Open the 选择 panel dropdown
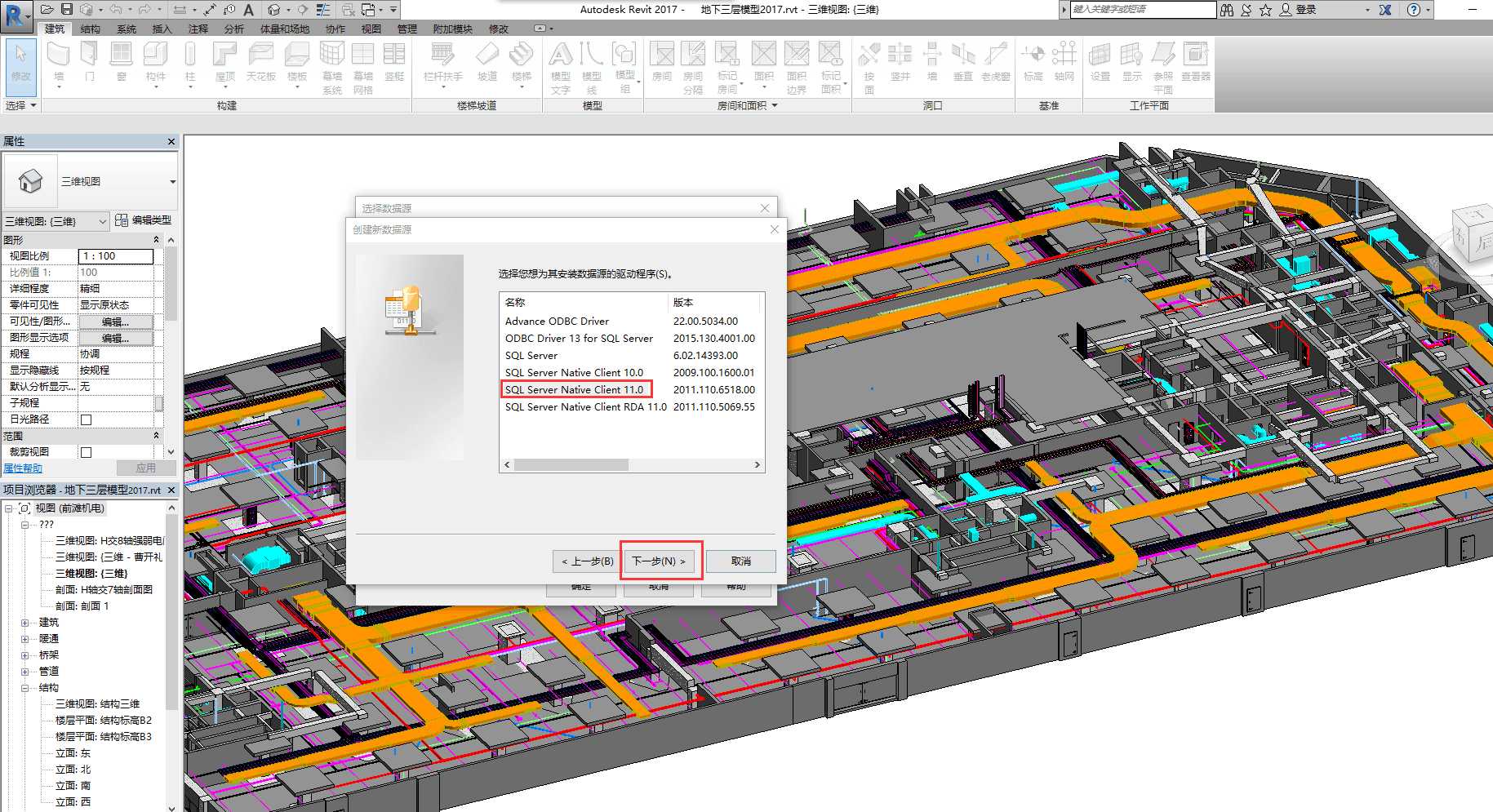1493x812 pixels. [20, 105]
